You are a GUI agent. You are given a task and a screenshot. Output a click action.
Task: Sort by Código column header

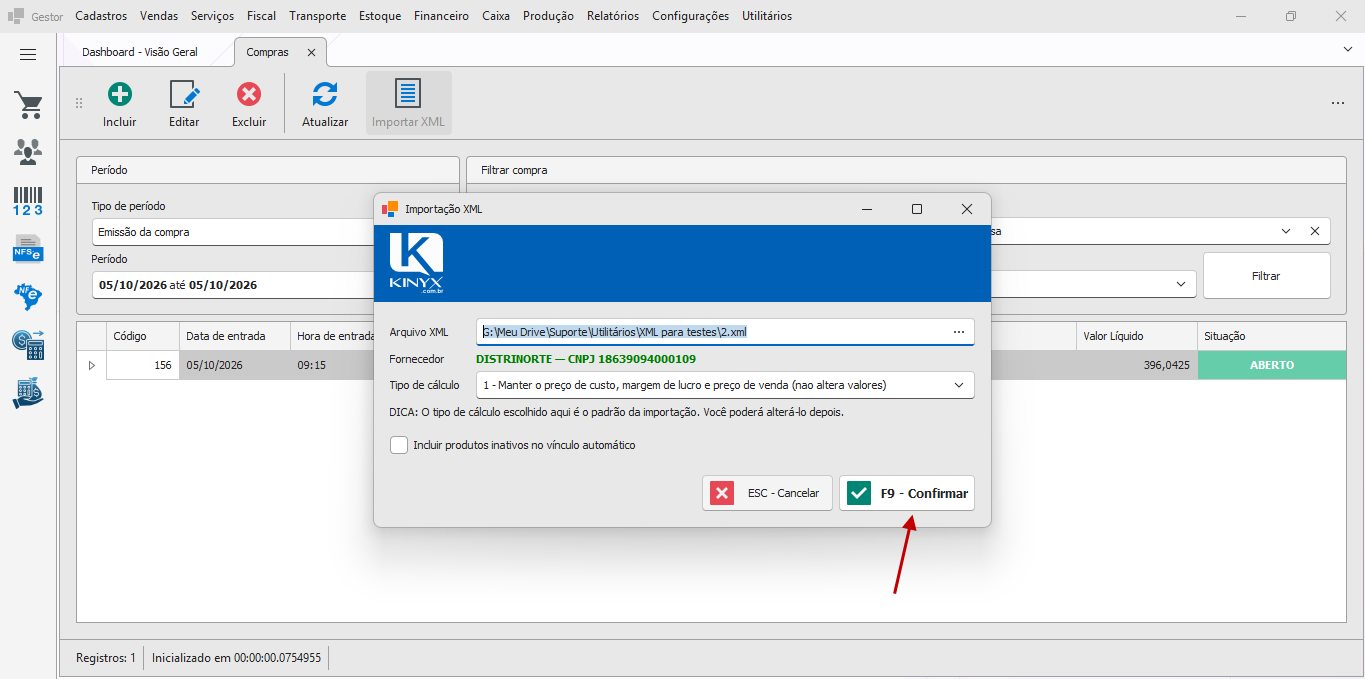pyautogui.click(x=142, y=336)
